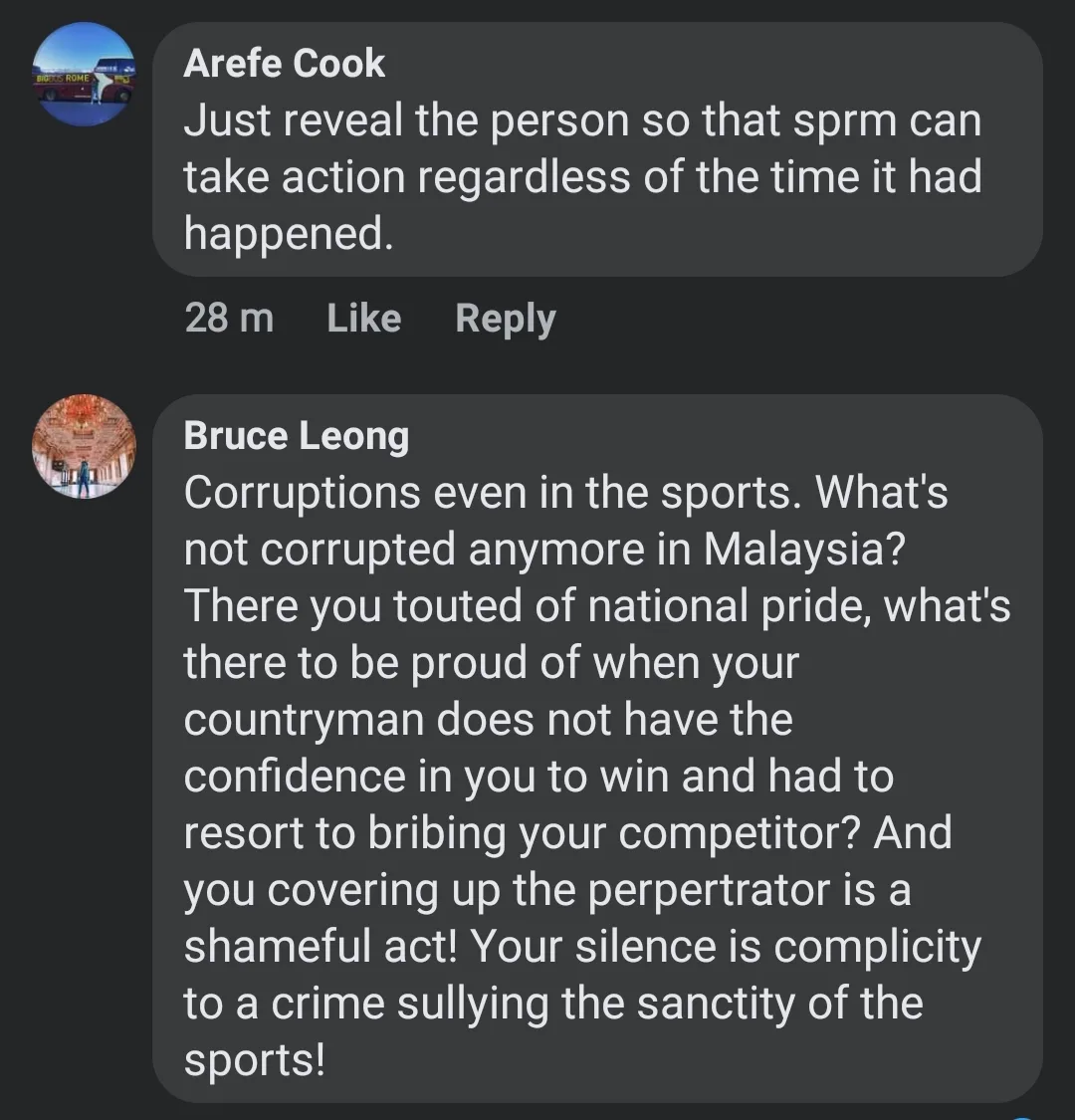The image size is (1075, 1120).
Task: Click the word "happened." in Arefe's comment
Action: click(289, 234)
